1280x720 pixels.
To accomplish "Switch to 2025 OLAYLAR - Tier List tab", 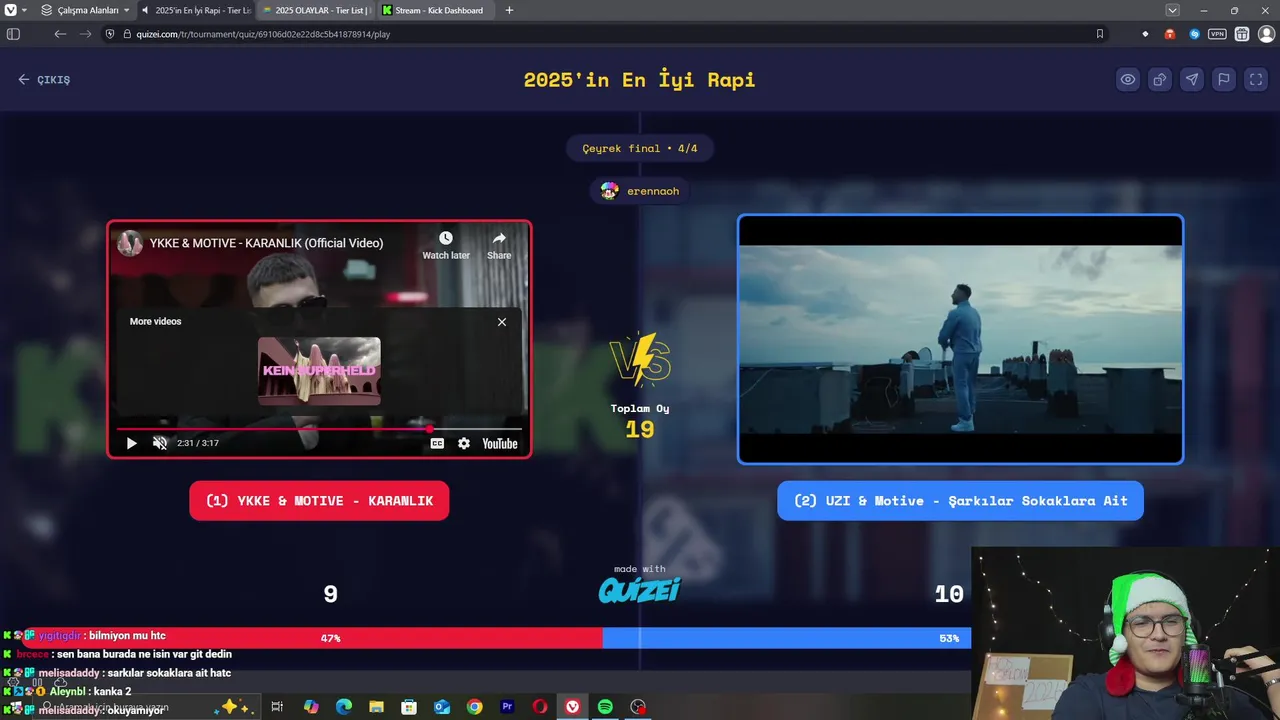I will tap(315, 10).
